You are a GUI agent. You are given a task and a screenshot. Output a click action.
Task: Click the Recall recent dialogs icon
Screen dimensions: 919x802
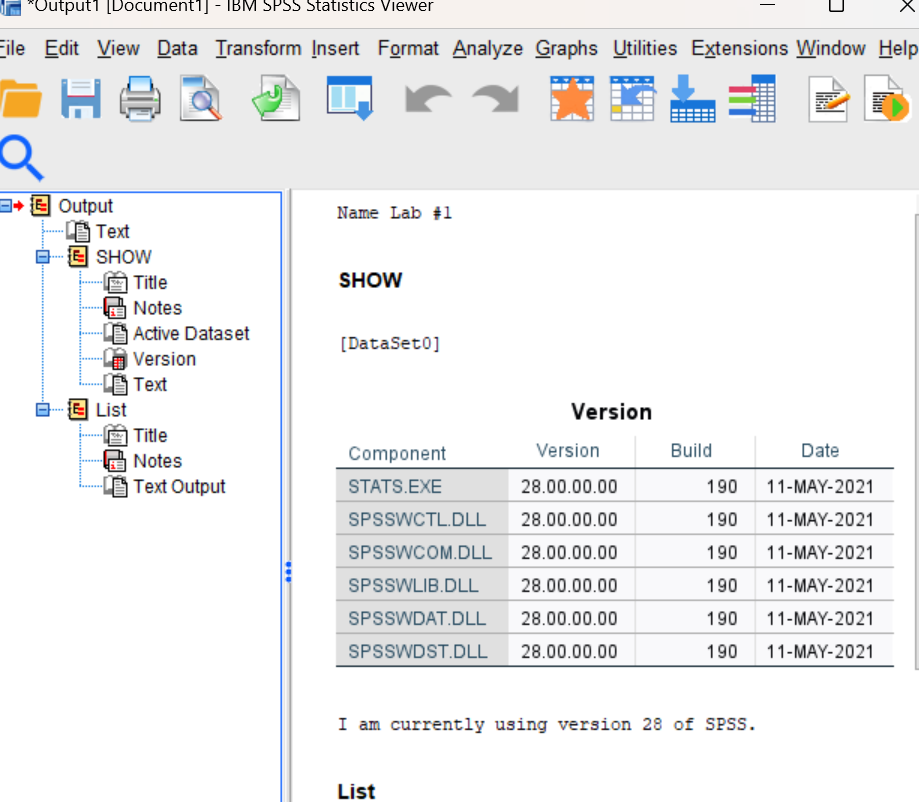pyautogui.click(x=350, y=98)
